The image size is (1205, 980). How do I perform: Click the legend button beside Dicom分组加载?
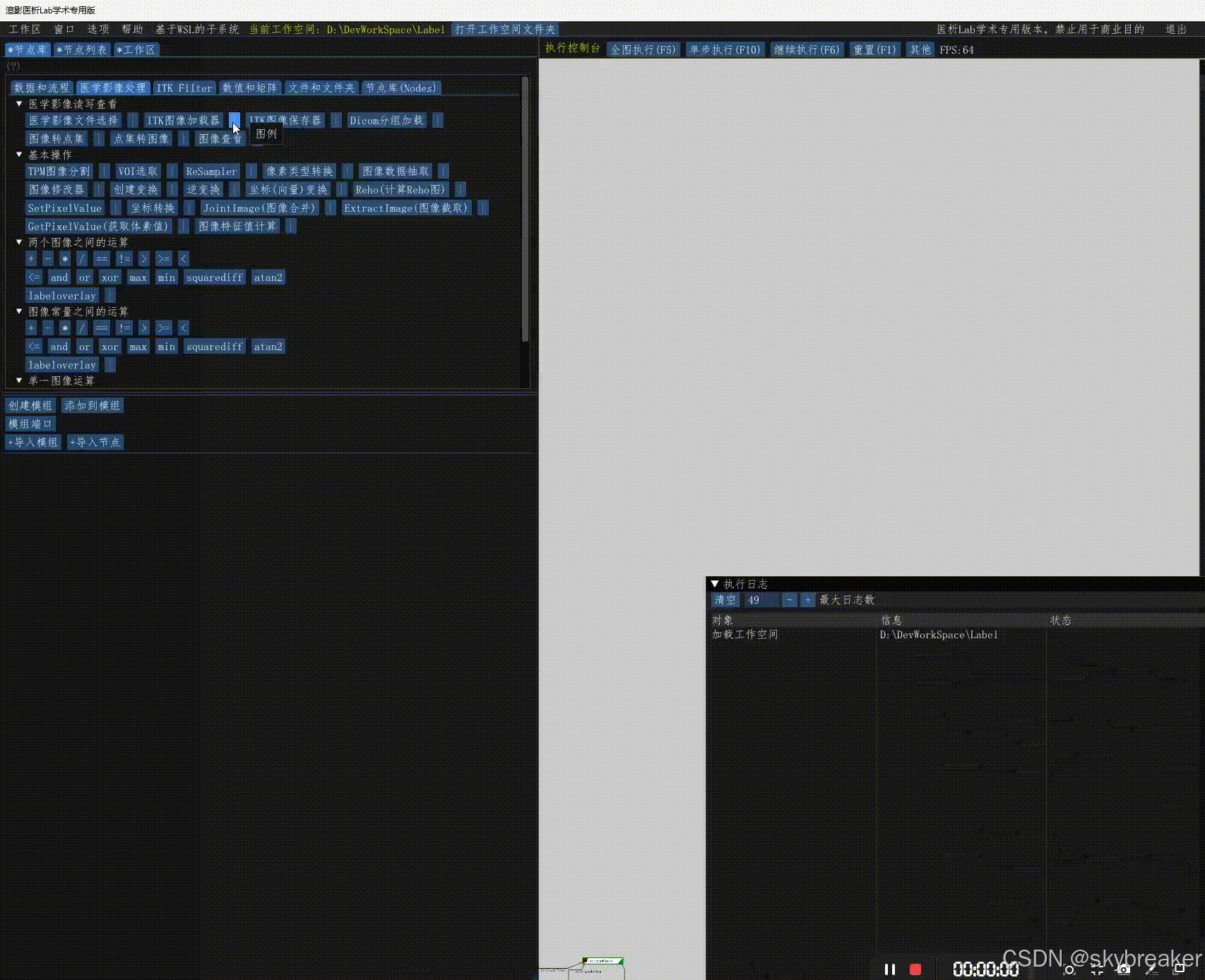point(438,121)
